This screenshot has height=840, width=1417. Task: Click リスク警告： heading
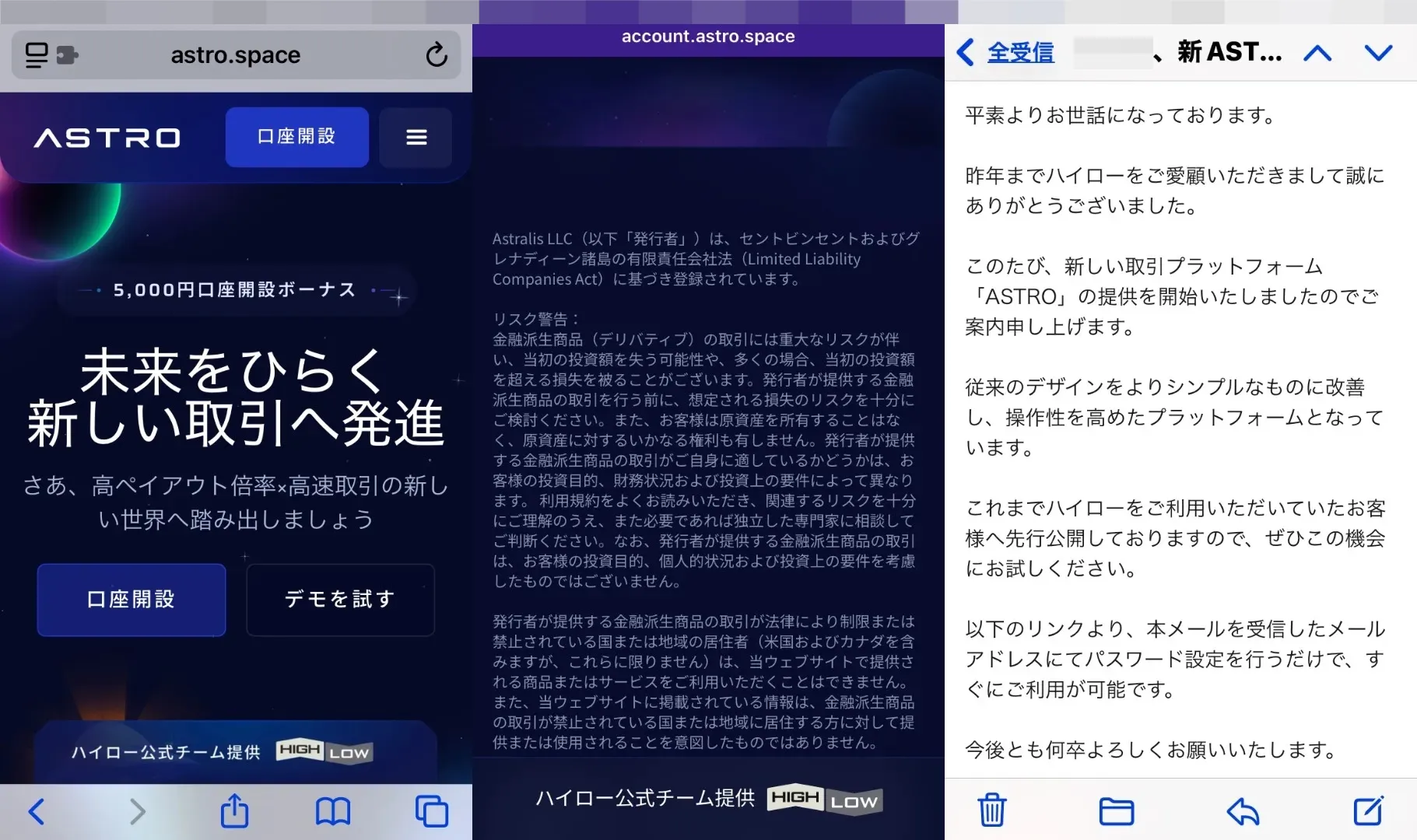tap(537, 319)
